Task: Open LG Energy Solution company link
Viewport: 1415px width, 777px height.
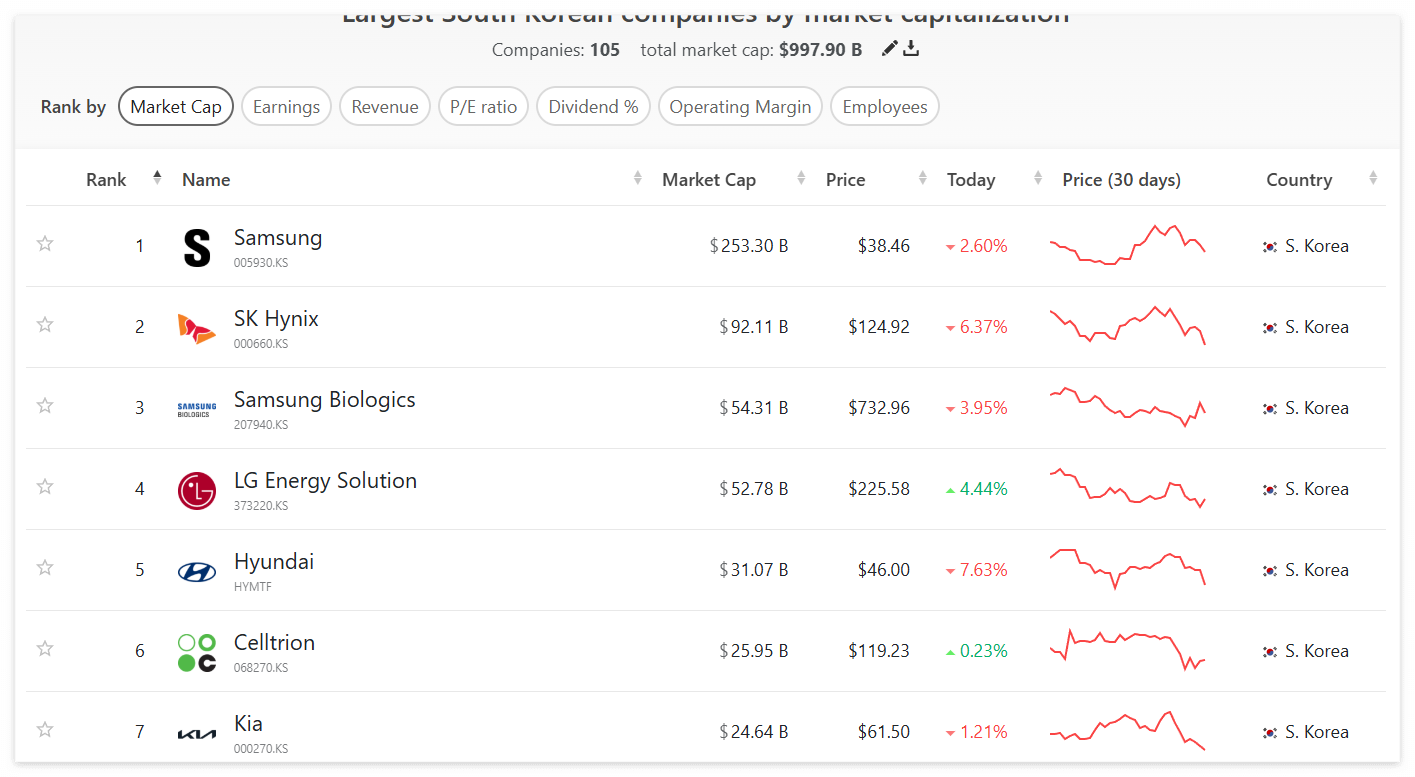Action: (325, 481)
